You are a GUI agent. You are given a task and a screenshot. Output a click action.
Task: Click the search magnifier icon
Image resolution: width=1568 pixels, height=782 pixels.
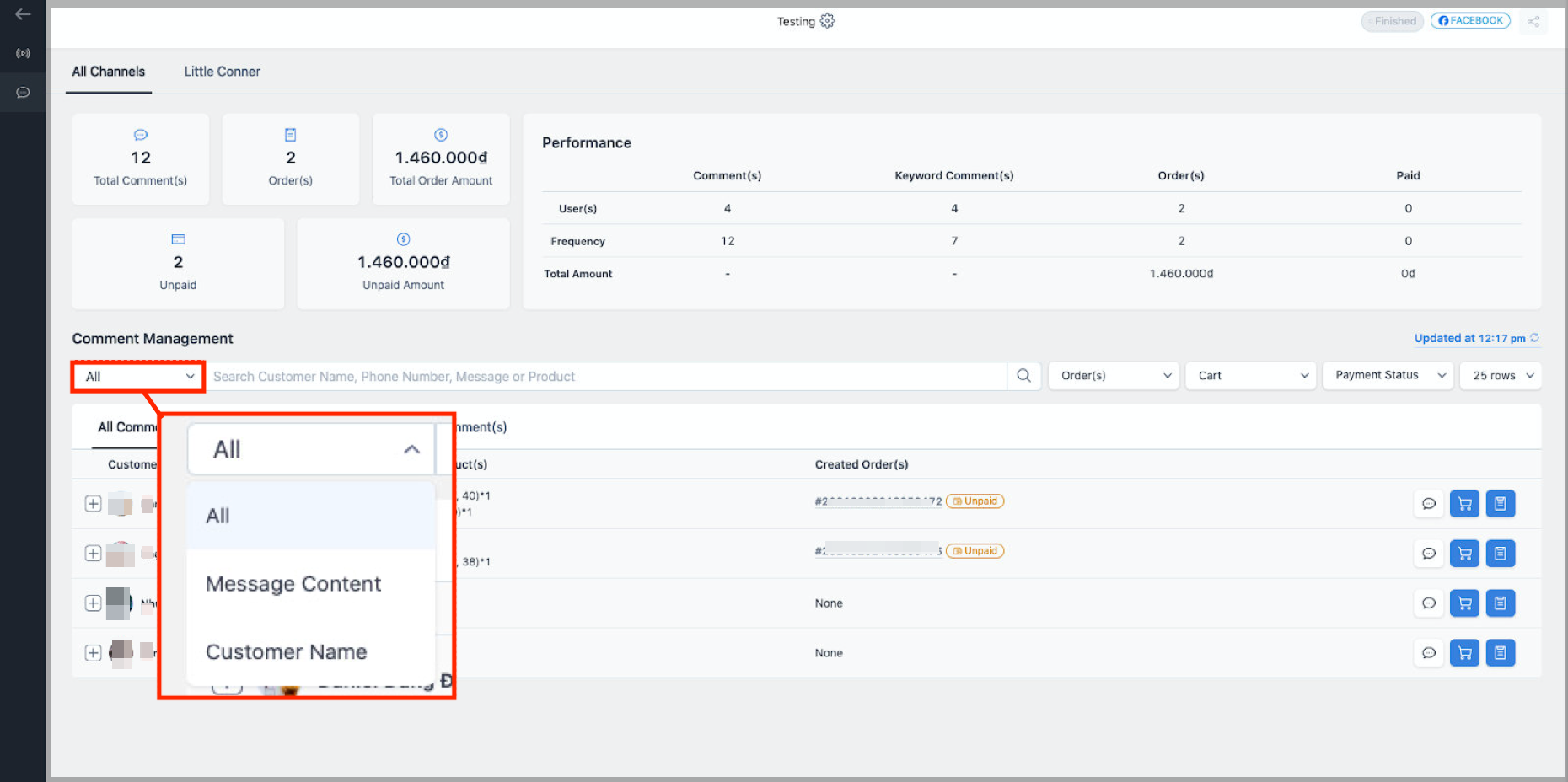click(1023, 376)
